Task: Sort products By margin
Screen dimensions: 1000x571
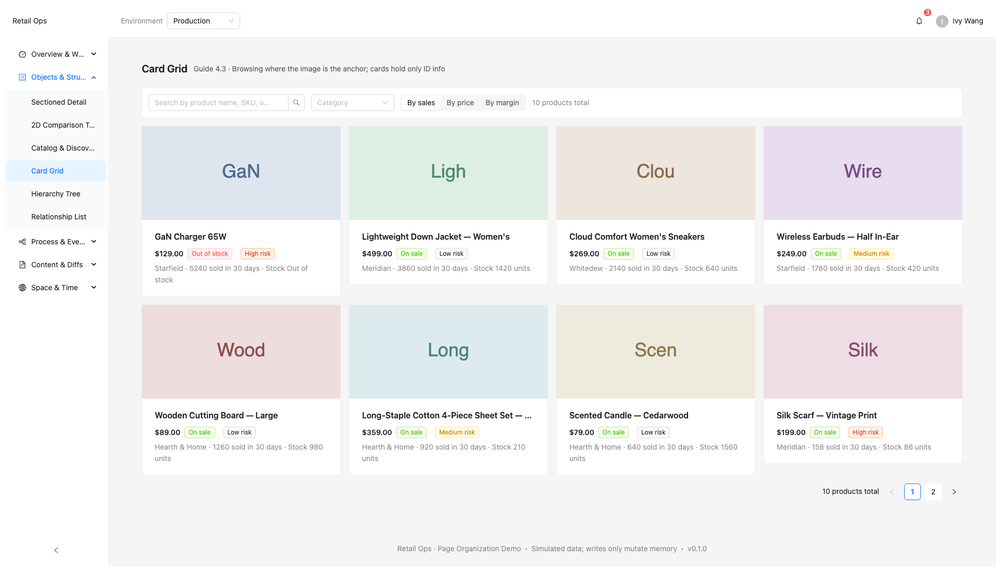Action: point(502,103)
